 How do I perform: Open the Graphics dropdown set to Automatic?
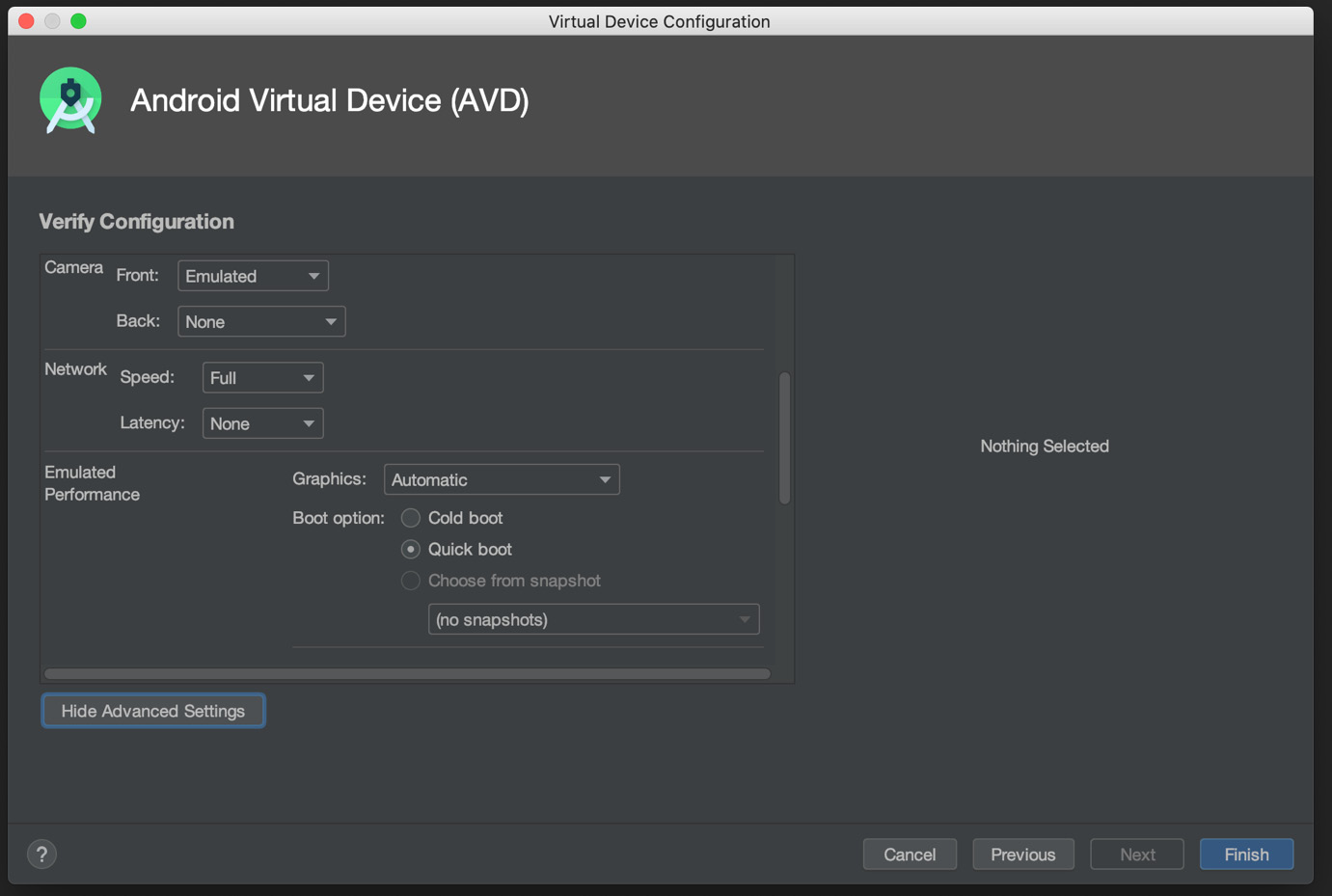coord(502,479)
